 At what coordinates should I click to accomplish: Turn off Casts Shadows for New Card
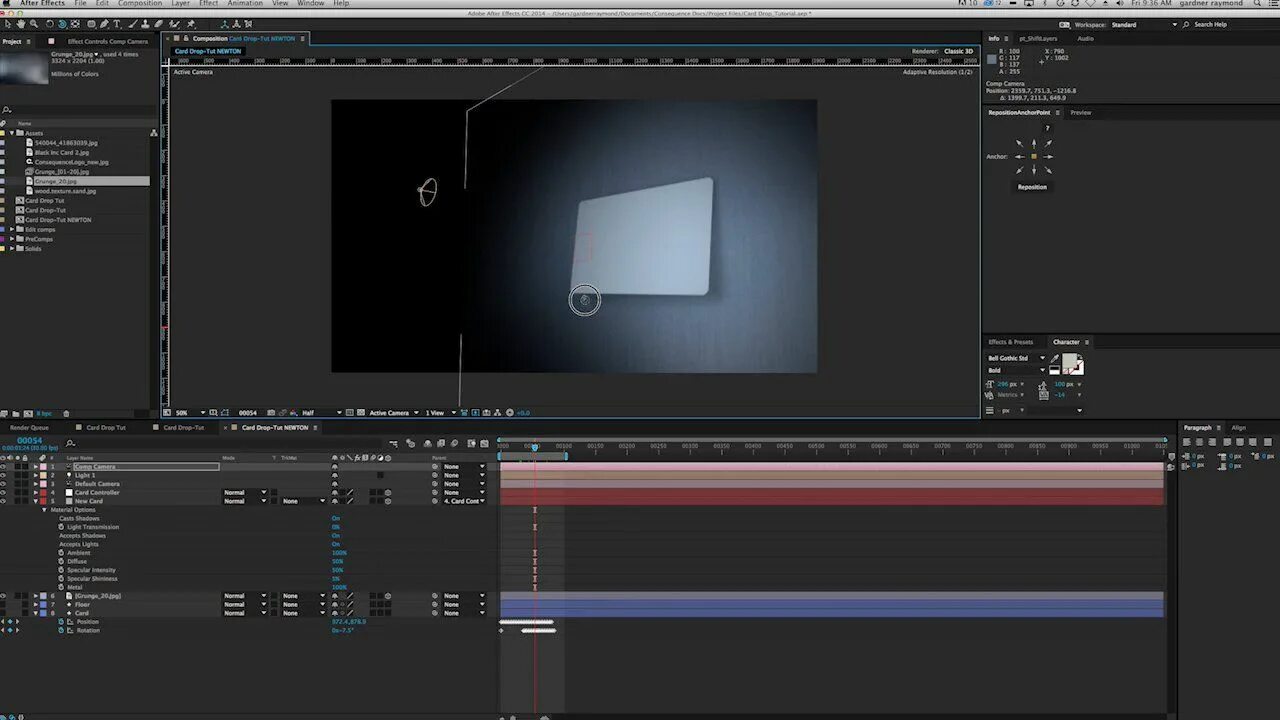point(336,518)
